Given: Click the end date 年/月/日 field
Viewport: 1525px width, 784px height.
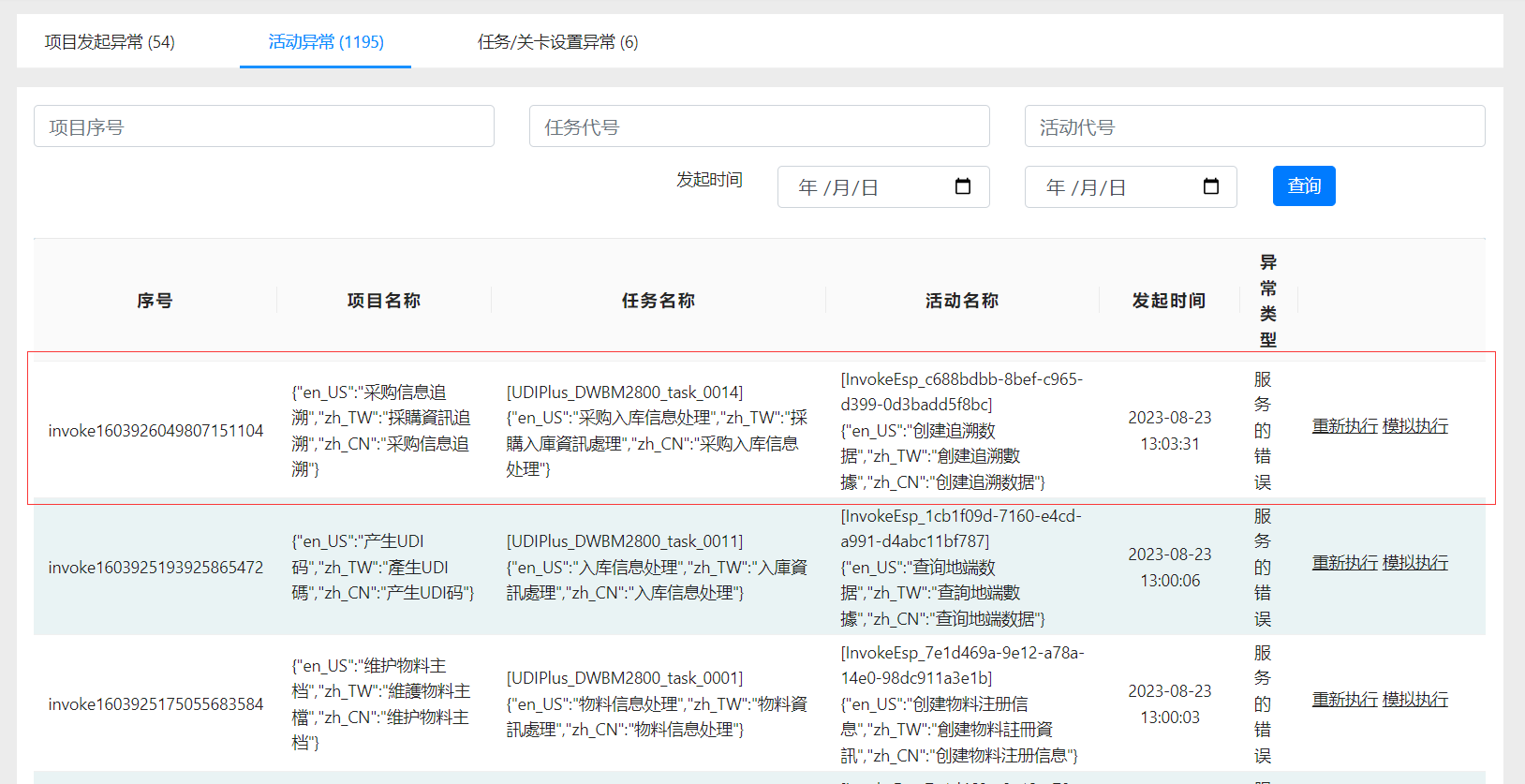Looking at the screenshot, I should click(1131, 187).
